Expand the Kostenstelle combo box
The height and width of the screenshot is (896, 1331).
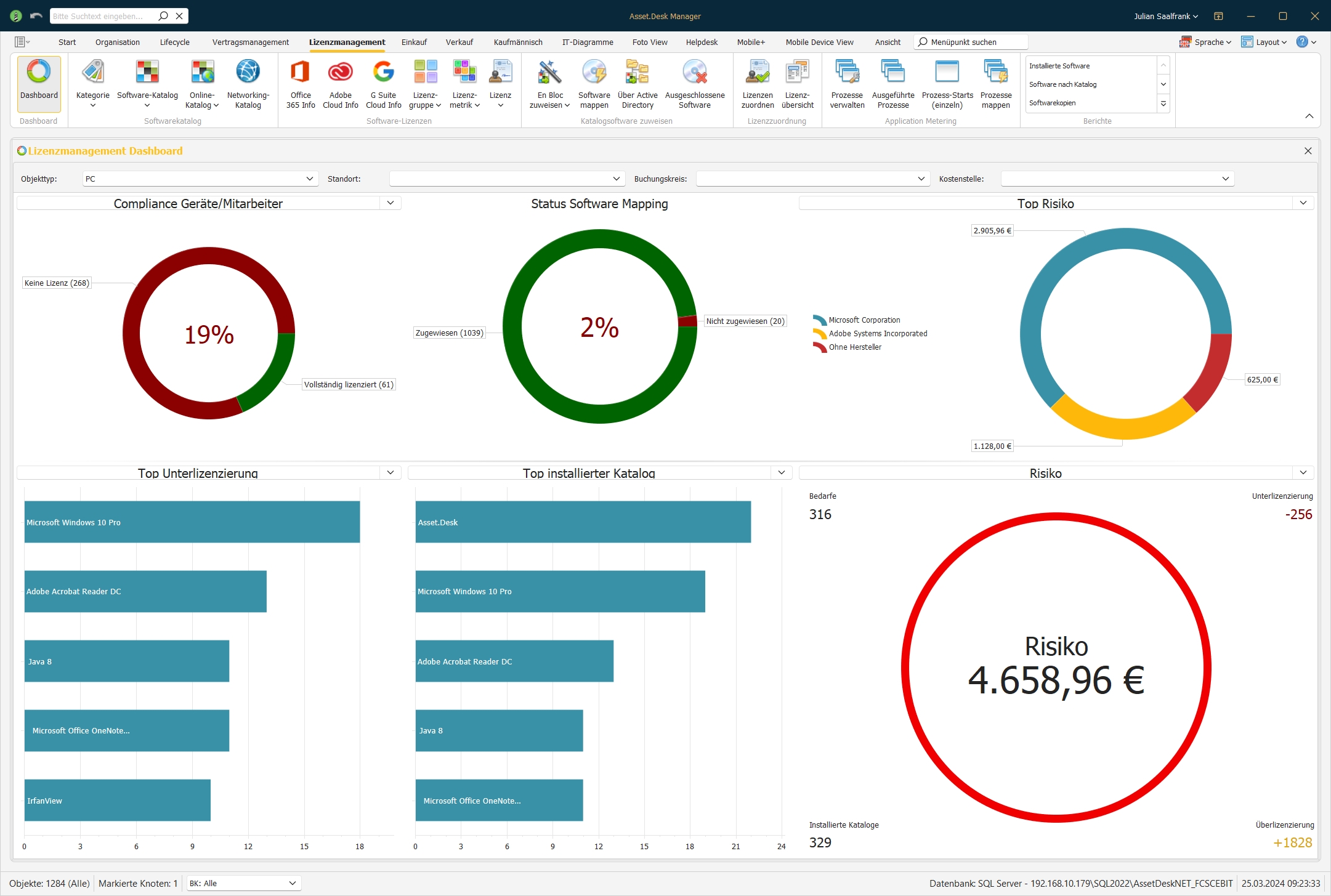click(1225, 179)
